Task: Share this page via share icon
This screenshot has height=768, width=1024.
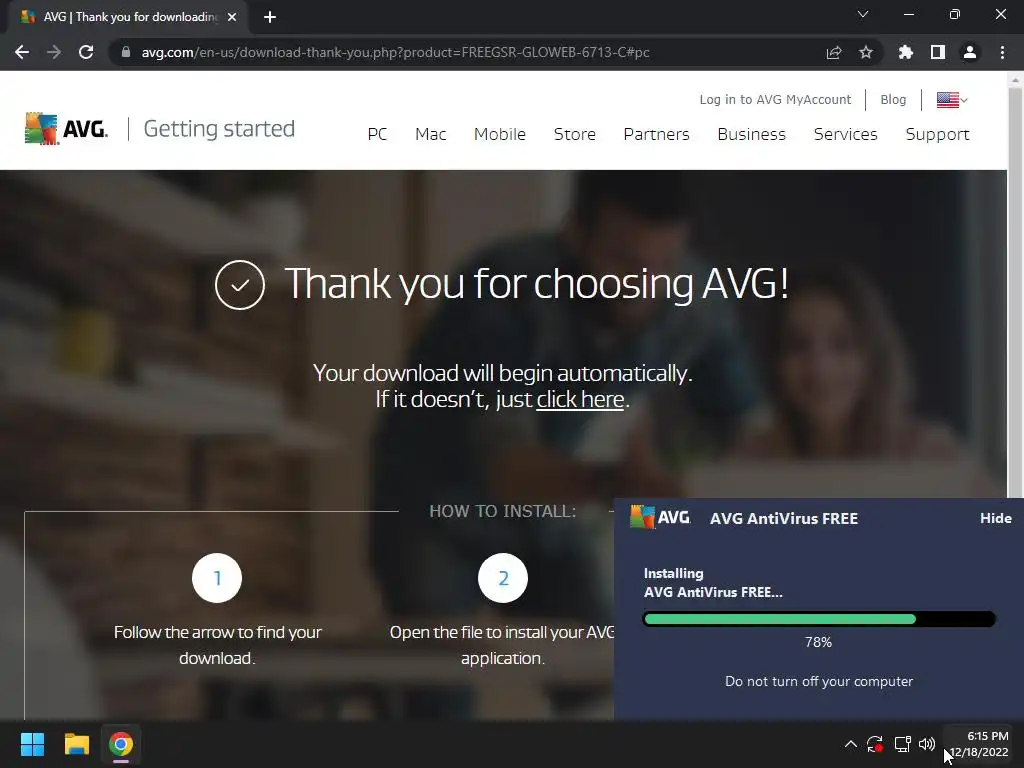Action: coord(834,52)
